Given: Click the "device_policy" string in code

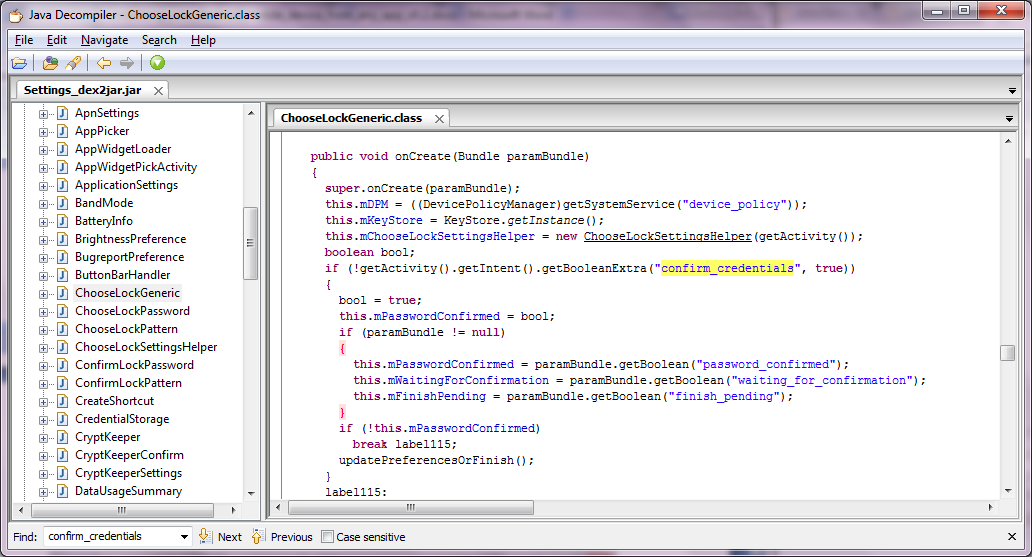Looking at the screenshot, I should pos(734,205).
